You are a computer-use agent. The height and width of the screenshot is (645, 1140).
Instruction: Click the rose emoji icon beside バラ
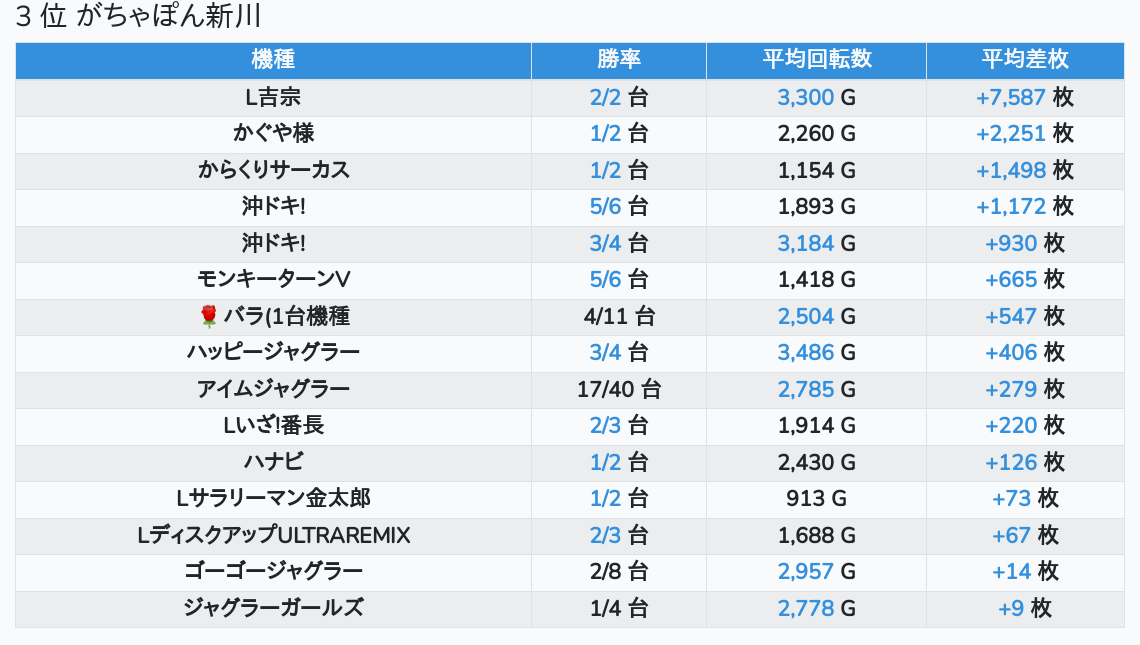click(209, 317)
